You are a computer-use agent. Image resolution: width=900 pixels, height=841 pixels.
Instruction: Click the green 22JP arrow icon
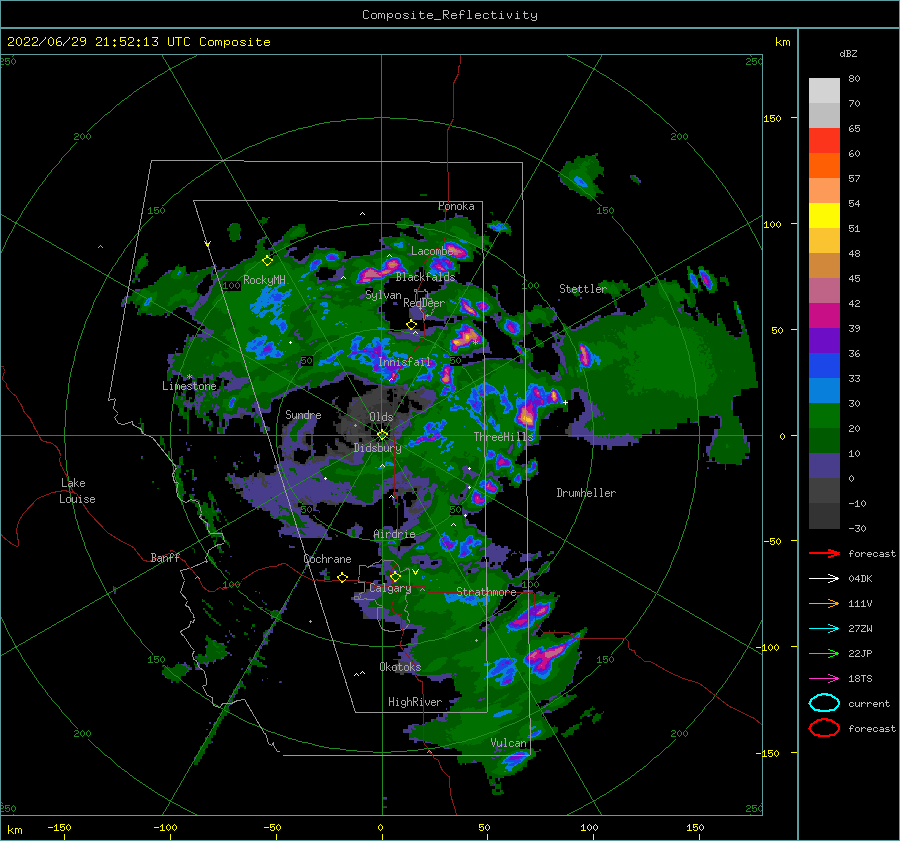click(824, 653)
